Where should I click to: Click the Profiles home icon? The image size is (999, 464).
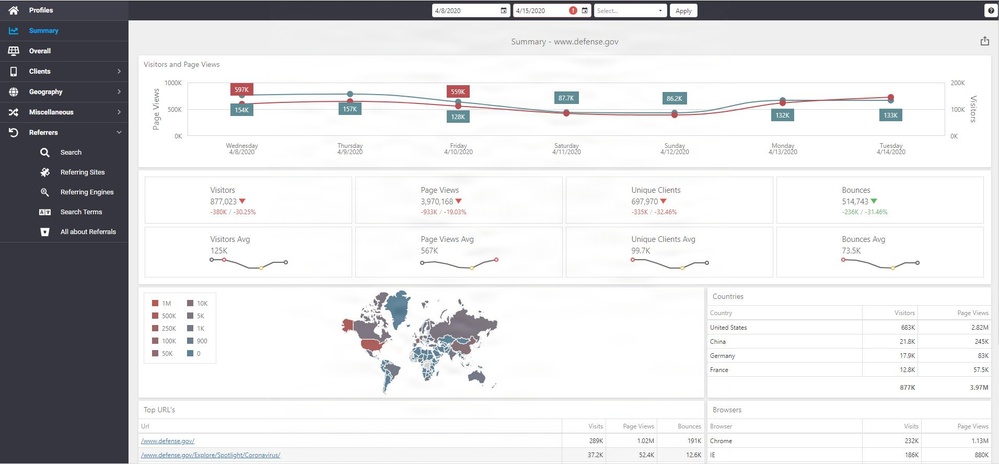(x=13, y=10)
